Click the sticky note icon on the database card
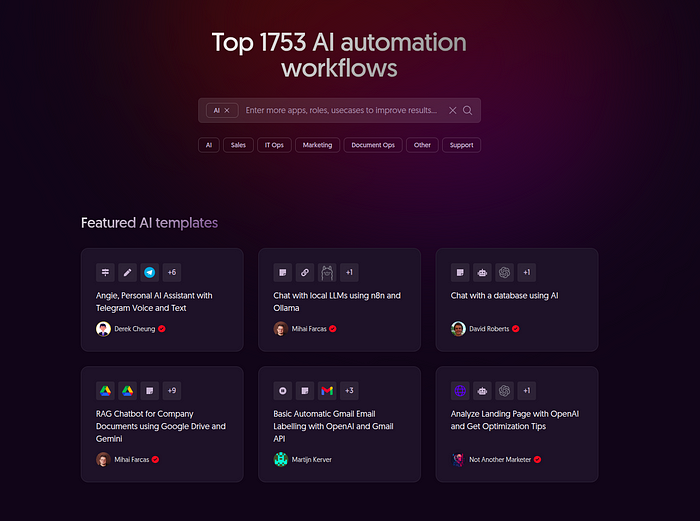The height and width of the screenshot is (521, 700). (460, 272)
